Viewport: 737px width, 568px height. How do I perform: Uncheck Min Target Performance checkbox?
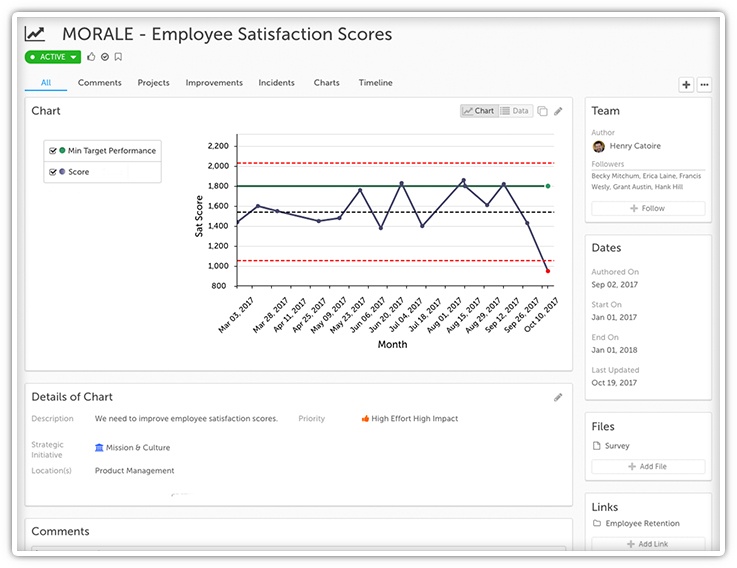coord(53,151)
